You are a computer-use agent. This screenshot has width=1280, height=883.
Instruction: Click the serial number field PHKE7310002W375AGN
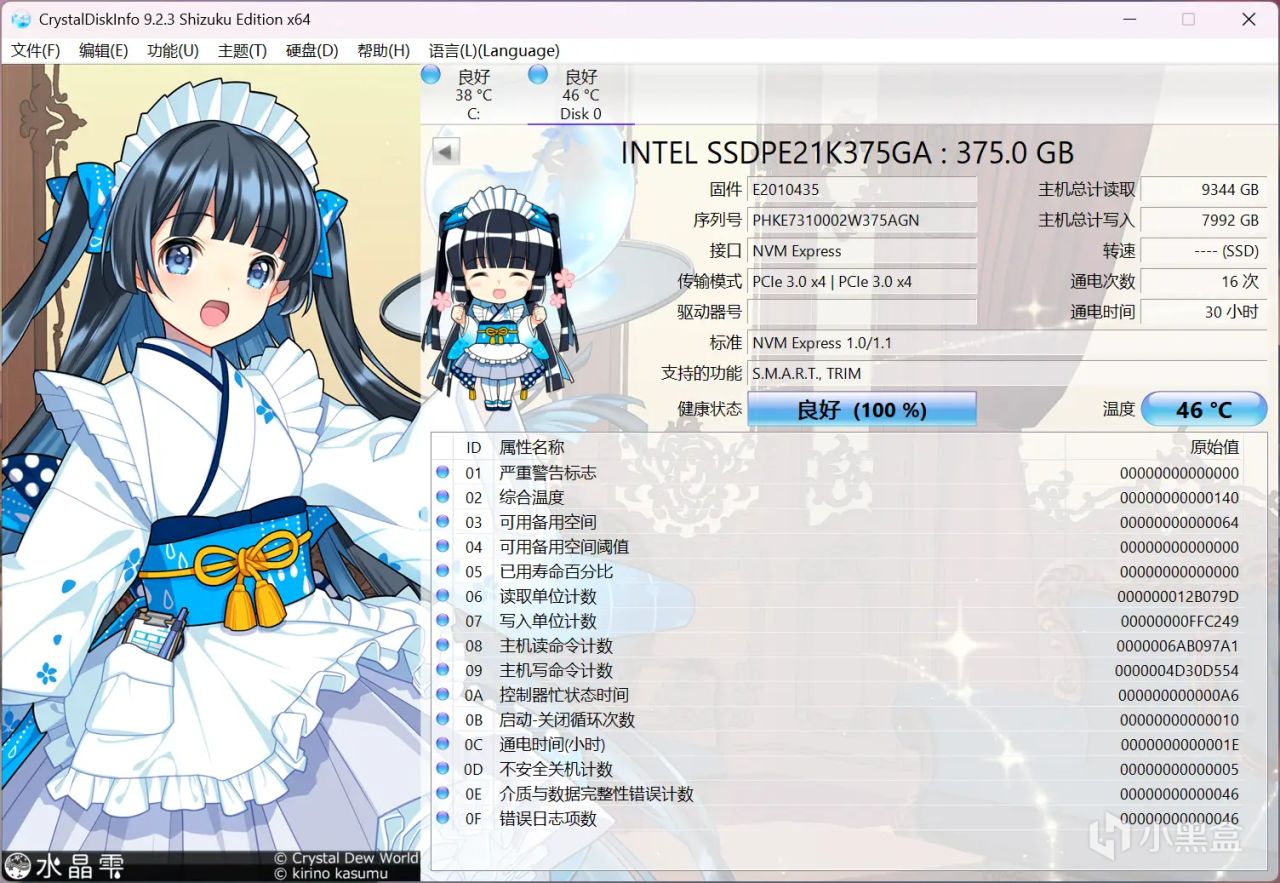(x=862, y=220)
